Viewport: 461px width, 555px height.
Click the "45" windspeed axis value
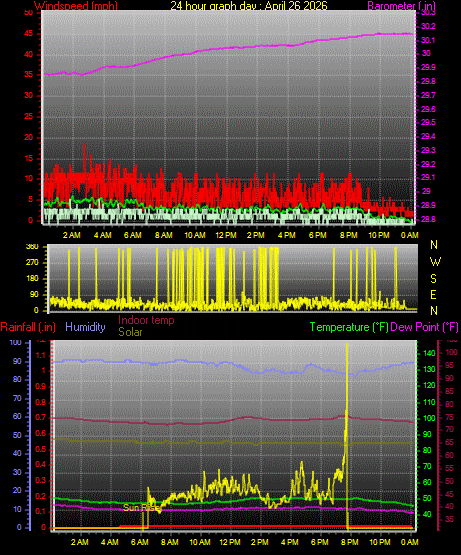(28, 34)
